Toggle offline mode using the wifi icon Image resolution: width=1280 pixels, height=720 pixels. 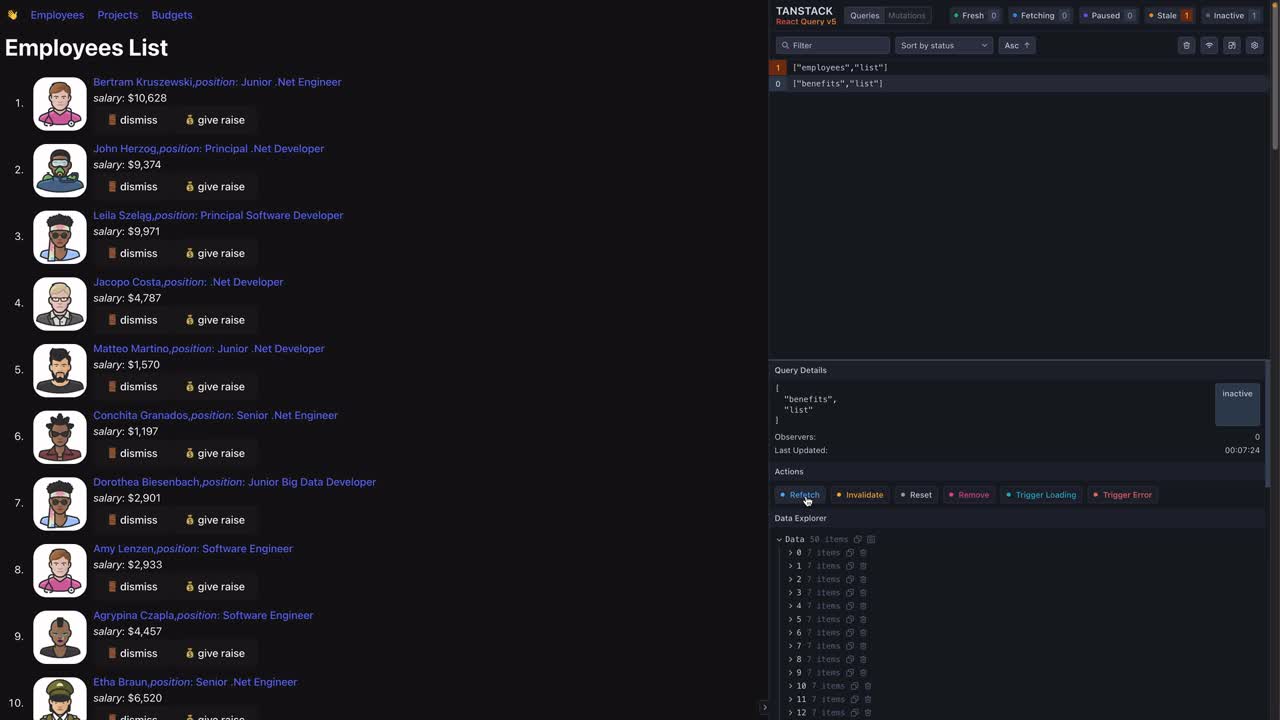click(1209, 45)
